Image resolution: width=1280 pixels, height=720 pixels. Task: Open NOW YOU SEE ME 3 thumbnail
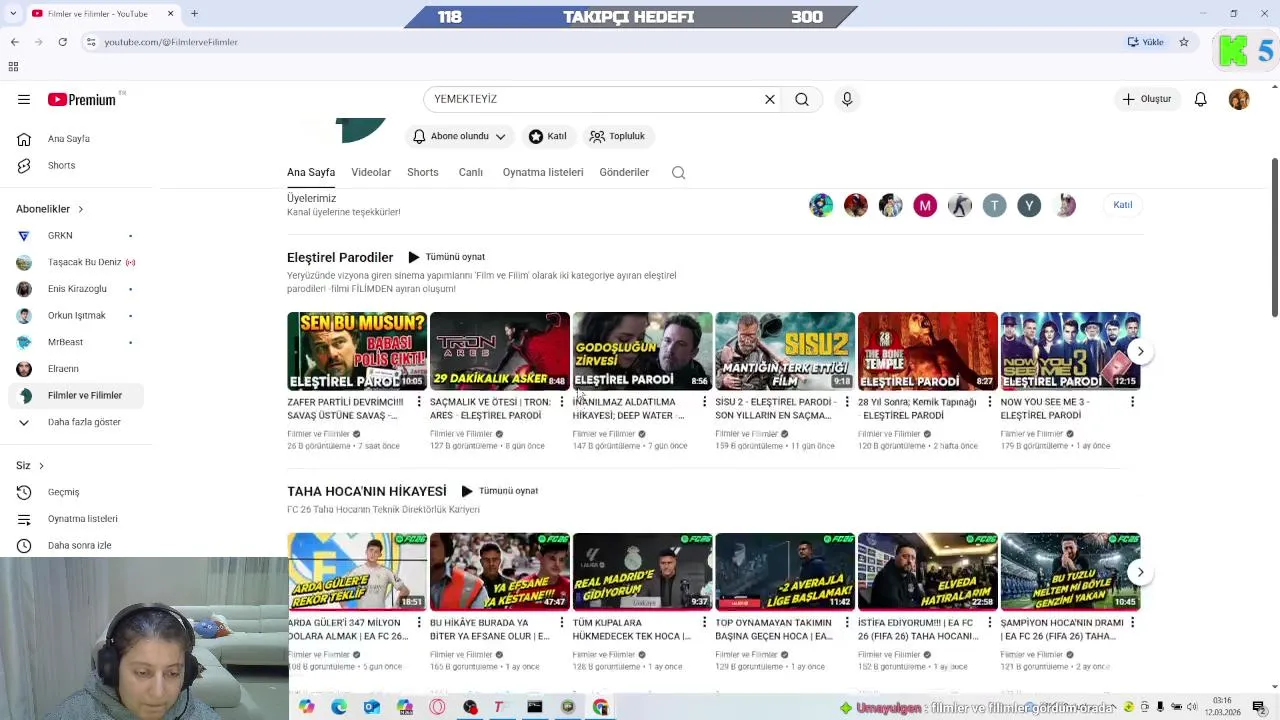1070,351
